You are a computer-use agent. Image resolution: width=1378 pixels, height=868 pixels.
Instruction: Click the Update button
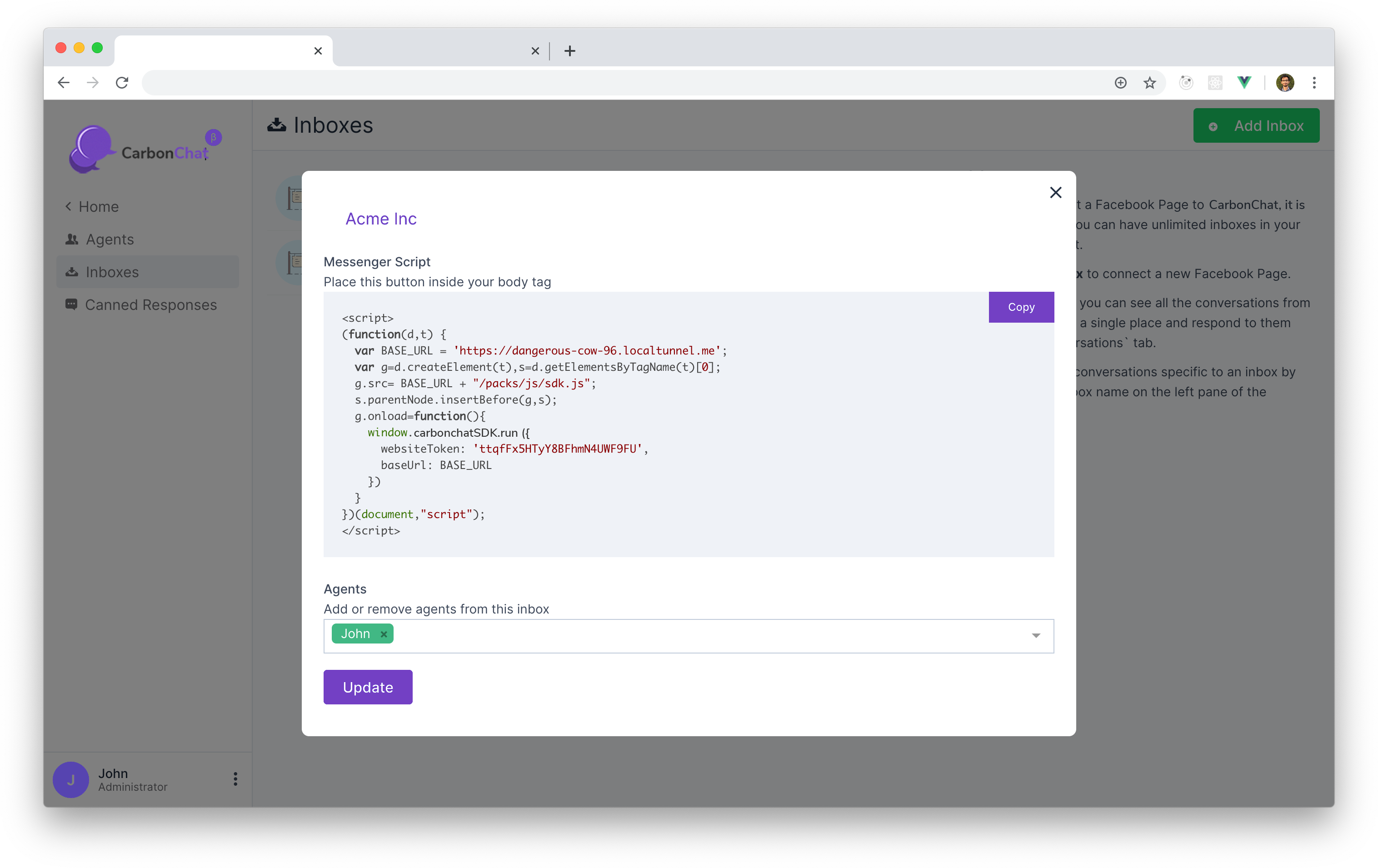tap(367, 687)
